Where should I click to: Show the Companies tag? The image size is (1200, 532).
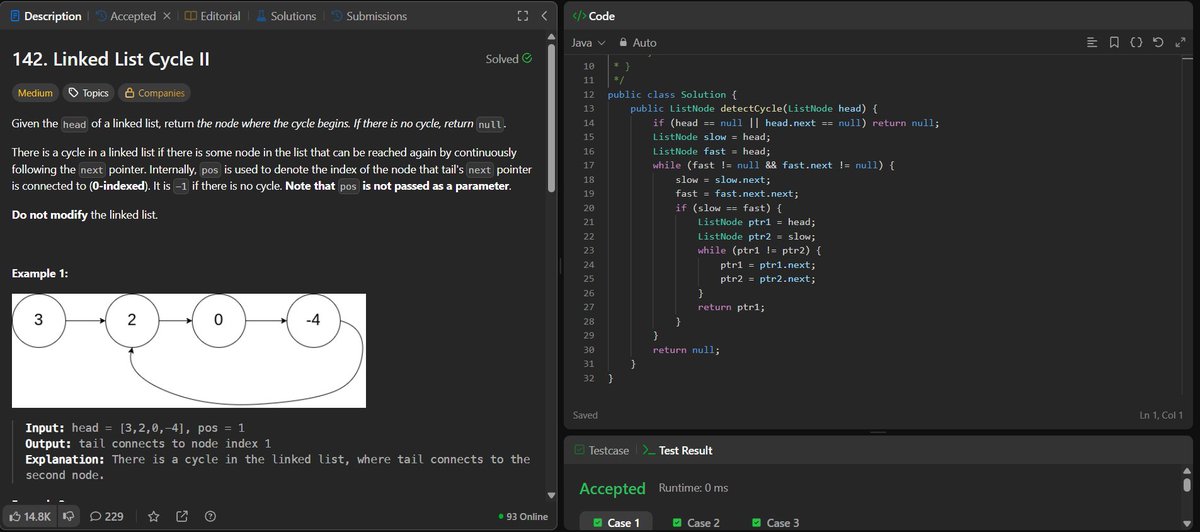click(153, 93)
